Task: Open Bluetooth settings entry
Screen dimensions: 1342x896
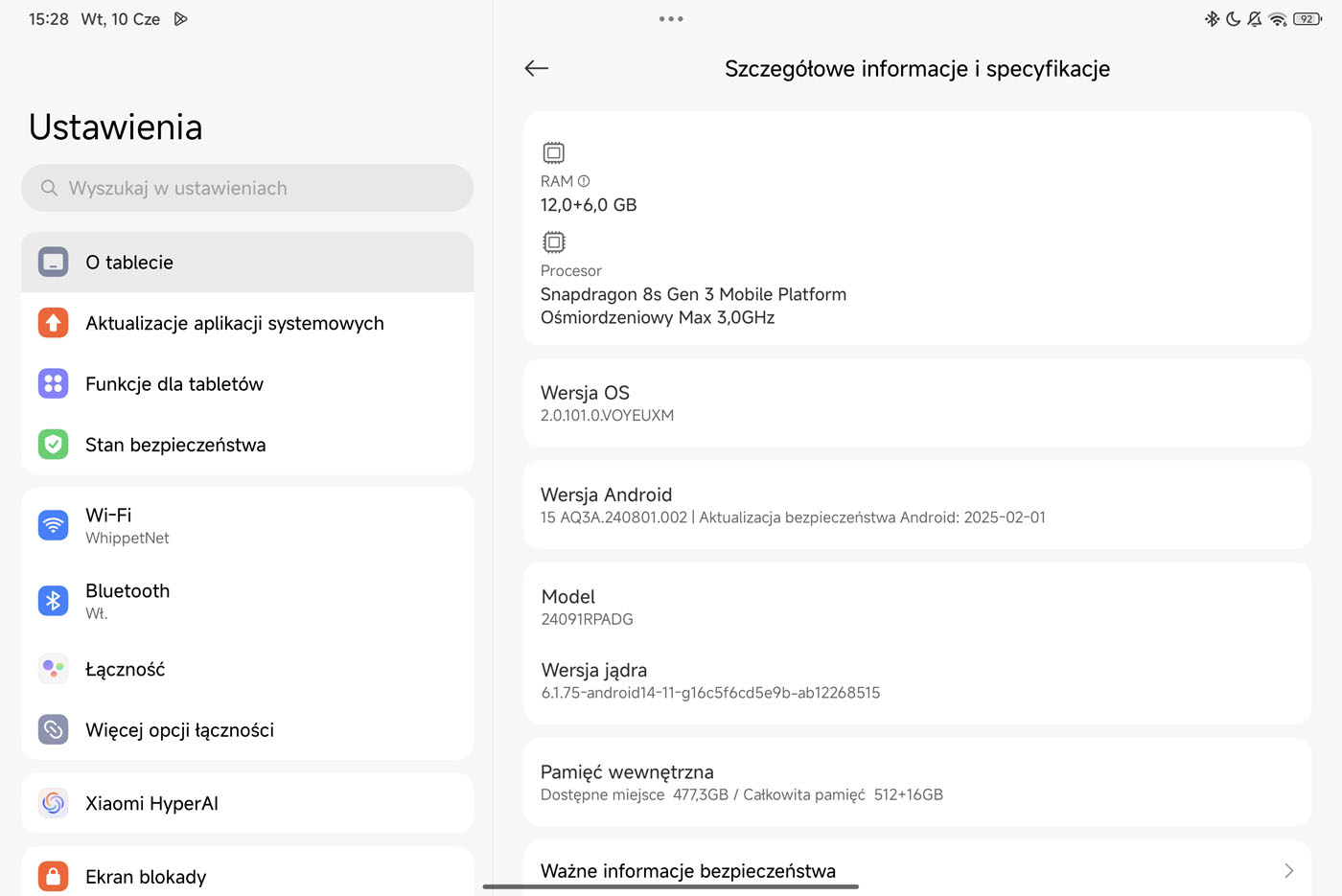Action: [x=247, y=601]
